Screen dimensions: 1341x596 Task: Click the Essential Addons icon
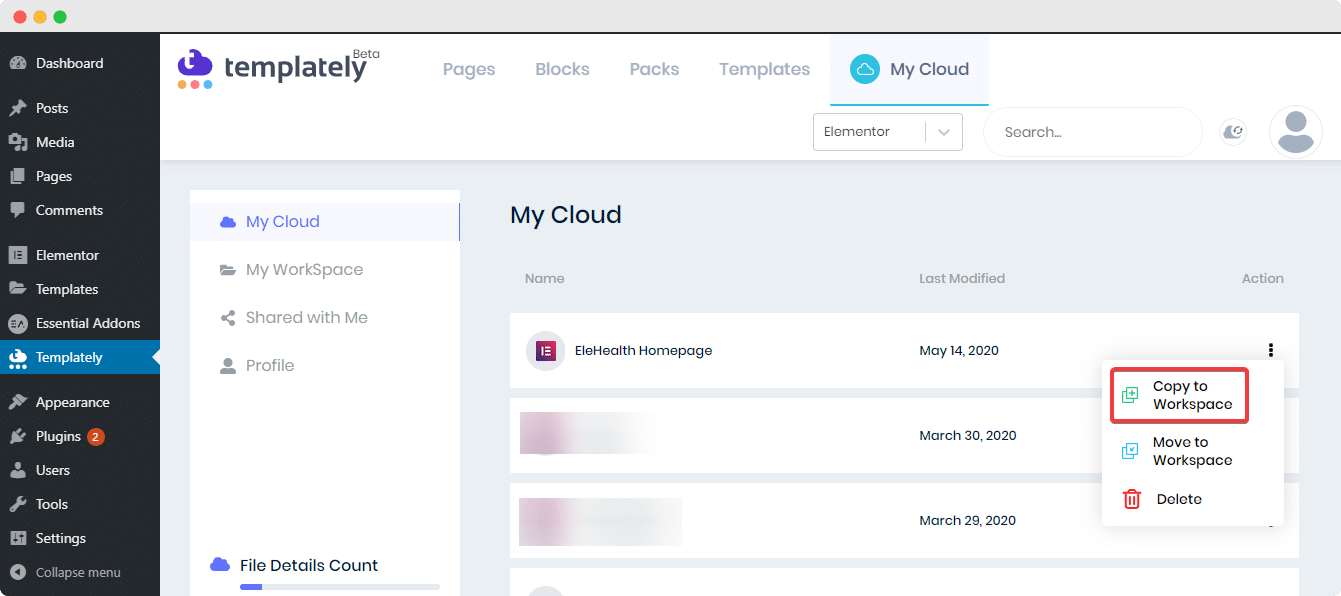pos(18,323)
